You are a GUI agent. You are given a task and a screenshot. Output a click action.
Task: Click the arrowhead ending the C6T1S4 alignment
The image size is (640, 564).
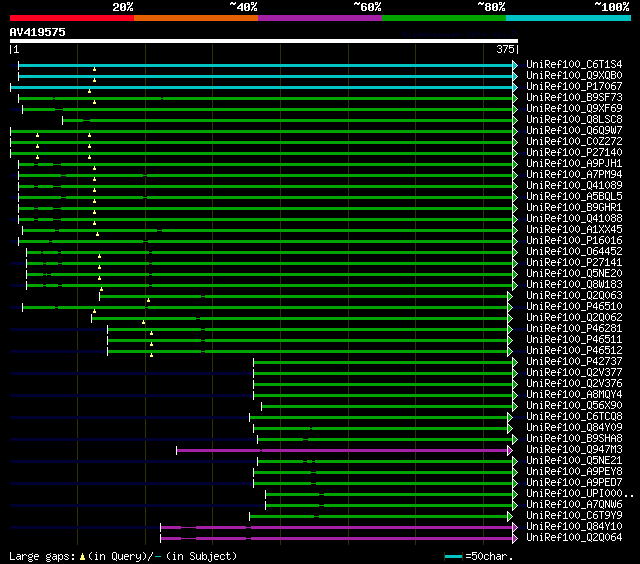click(x=515, y=65)
